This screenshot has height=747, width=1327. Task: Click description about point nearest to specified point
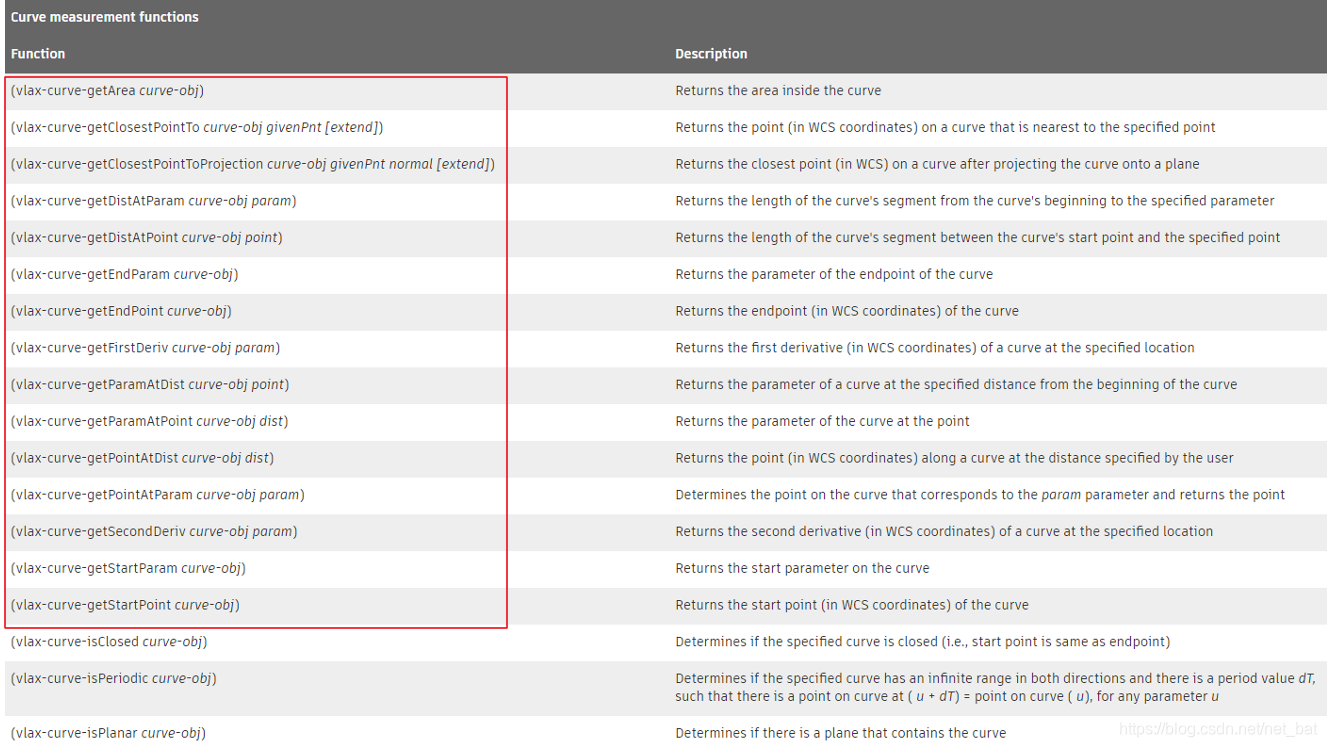click(x=945, y=128)
